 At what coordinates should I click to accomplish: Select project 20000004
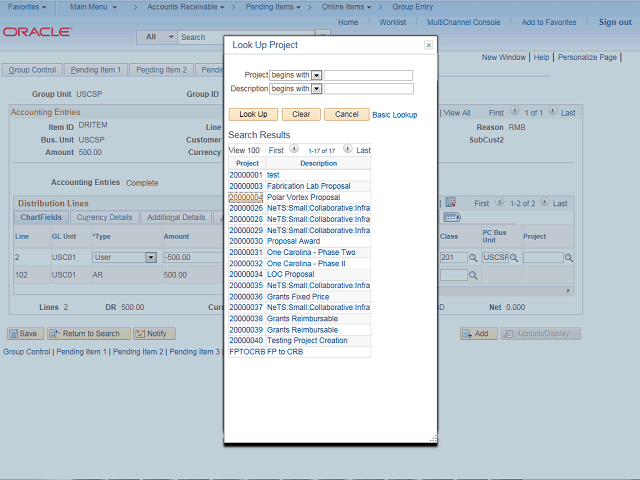pos(246,197)
